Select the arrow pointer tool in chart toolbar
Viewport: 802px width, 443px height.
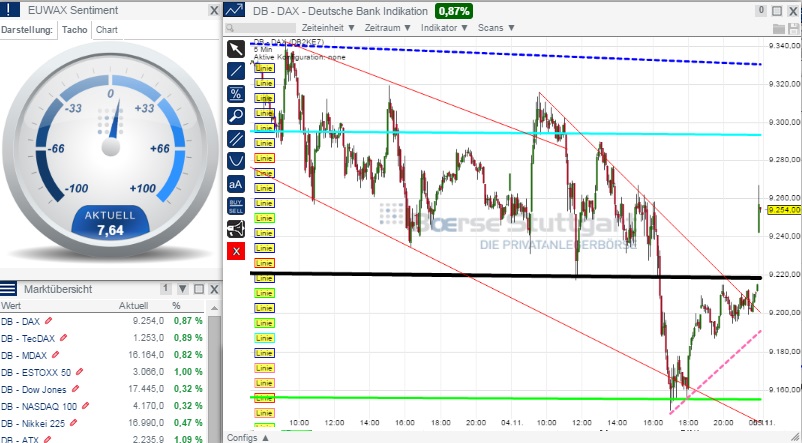point(236,49)
